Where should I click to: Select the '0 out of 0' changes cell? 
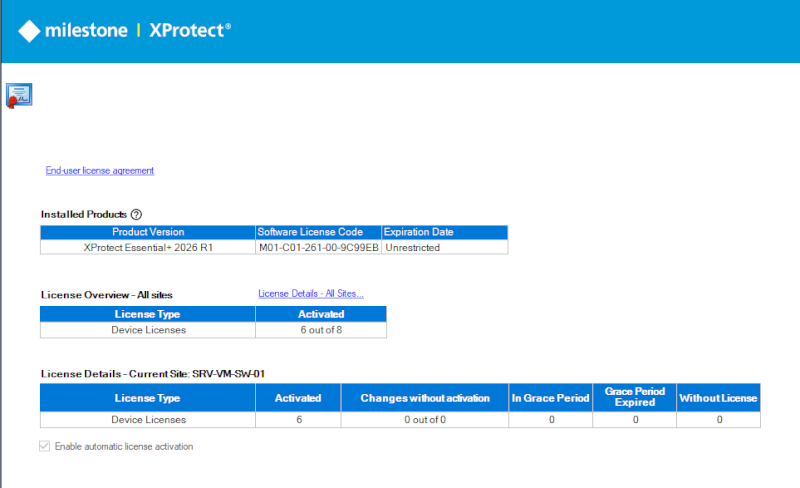click(x=424, y=420)
